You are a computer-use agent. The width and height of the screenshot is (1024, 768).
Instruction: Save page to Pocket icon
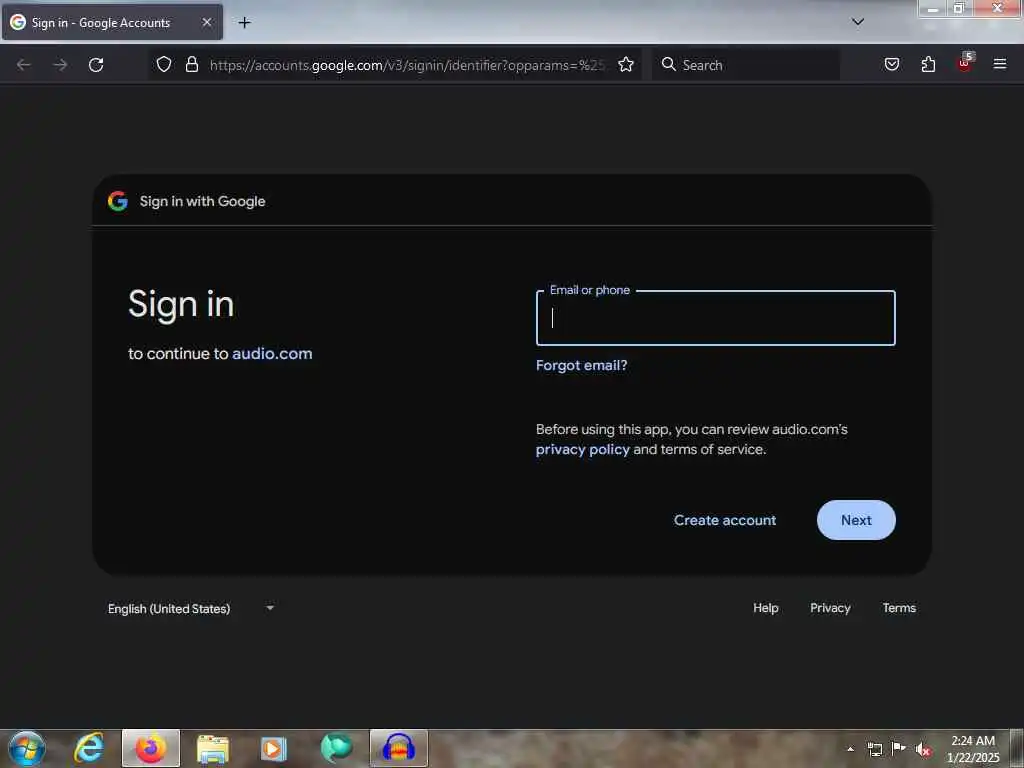pyautogui.click(x=891, y=64)
